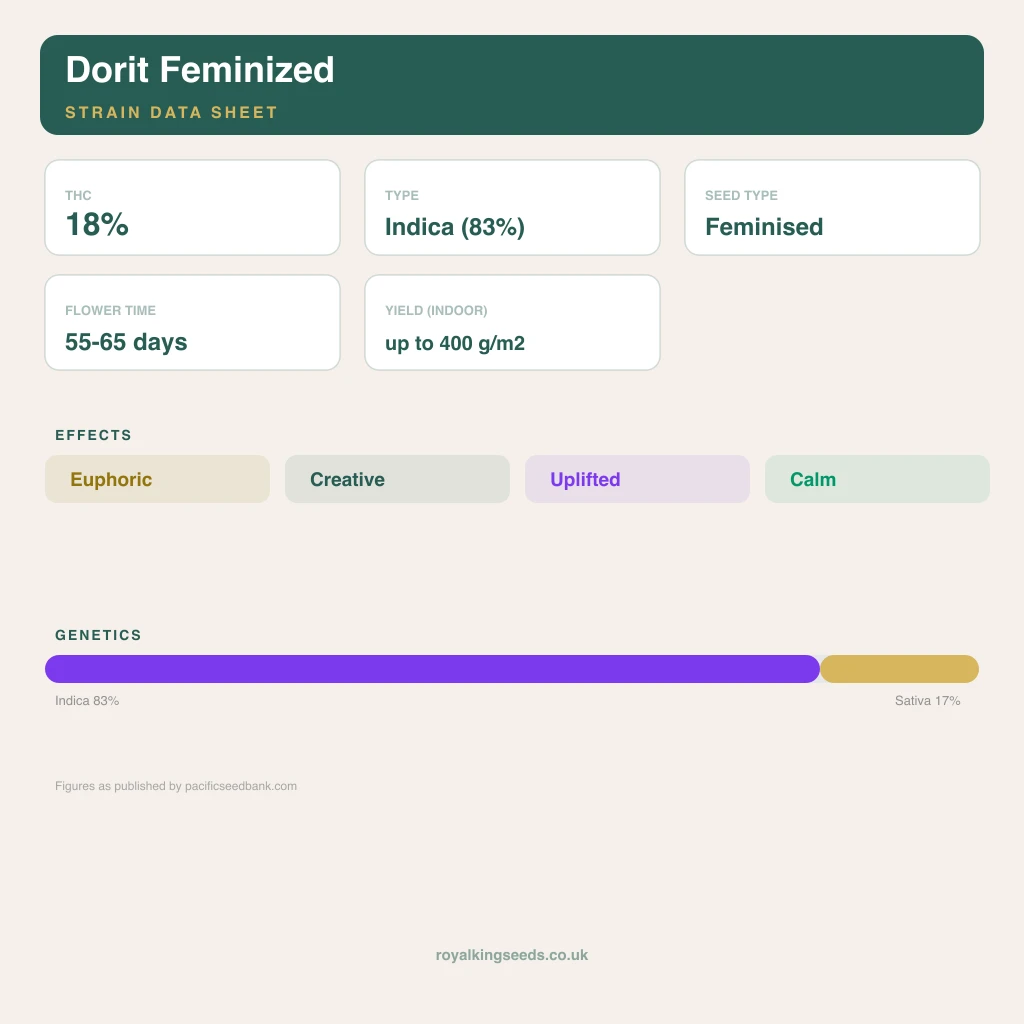The image size is (1024, 1024).
Task: Click the purple Indica portion of genetics bar
Action: pos(432,669)
